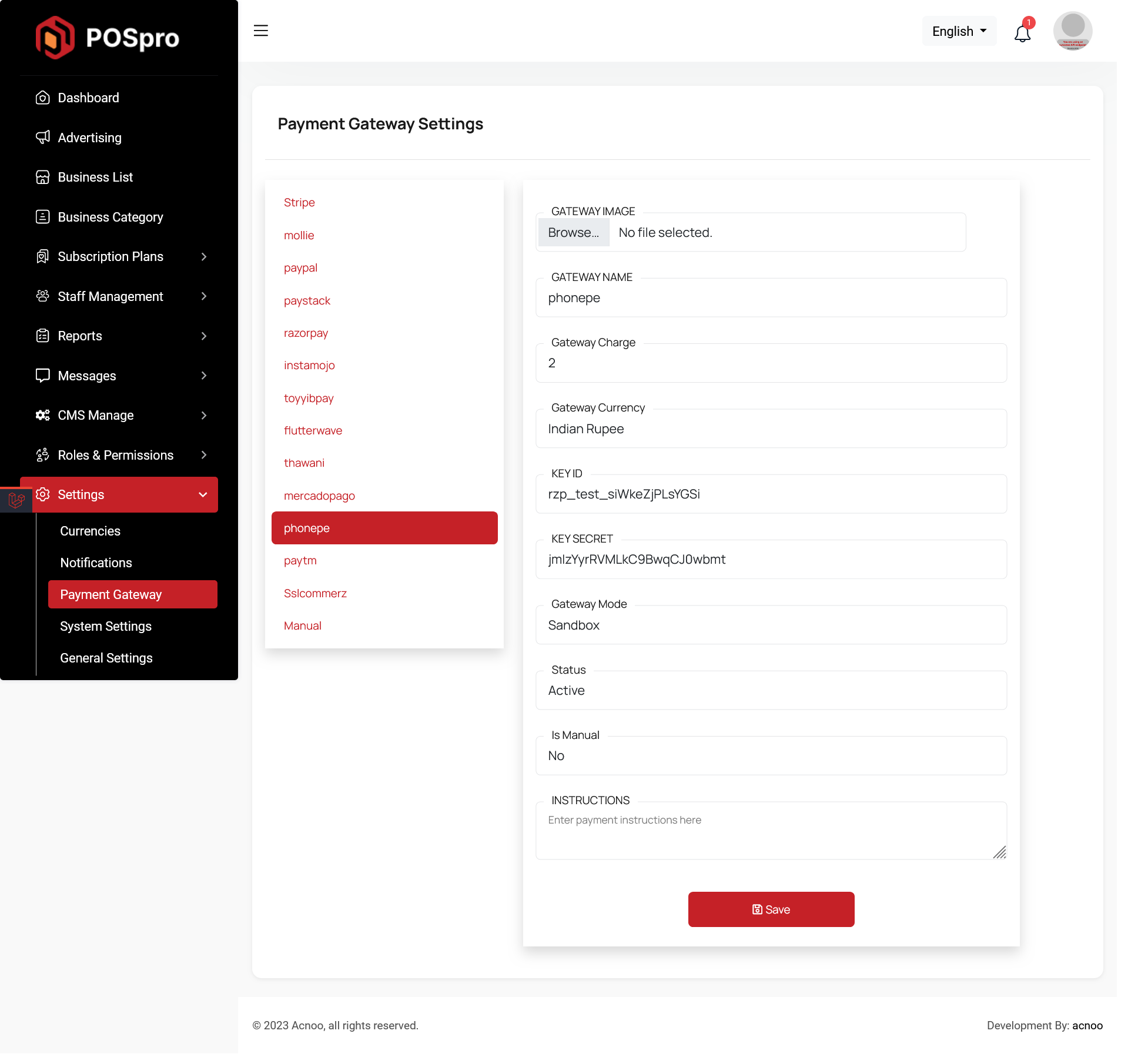1128x1064 pixels.
Task: Click Browse to upload gateway image
Action: 573,232
